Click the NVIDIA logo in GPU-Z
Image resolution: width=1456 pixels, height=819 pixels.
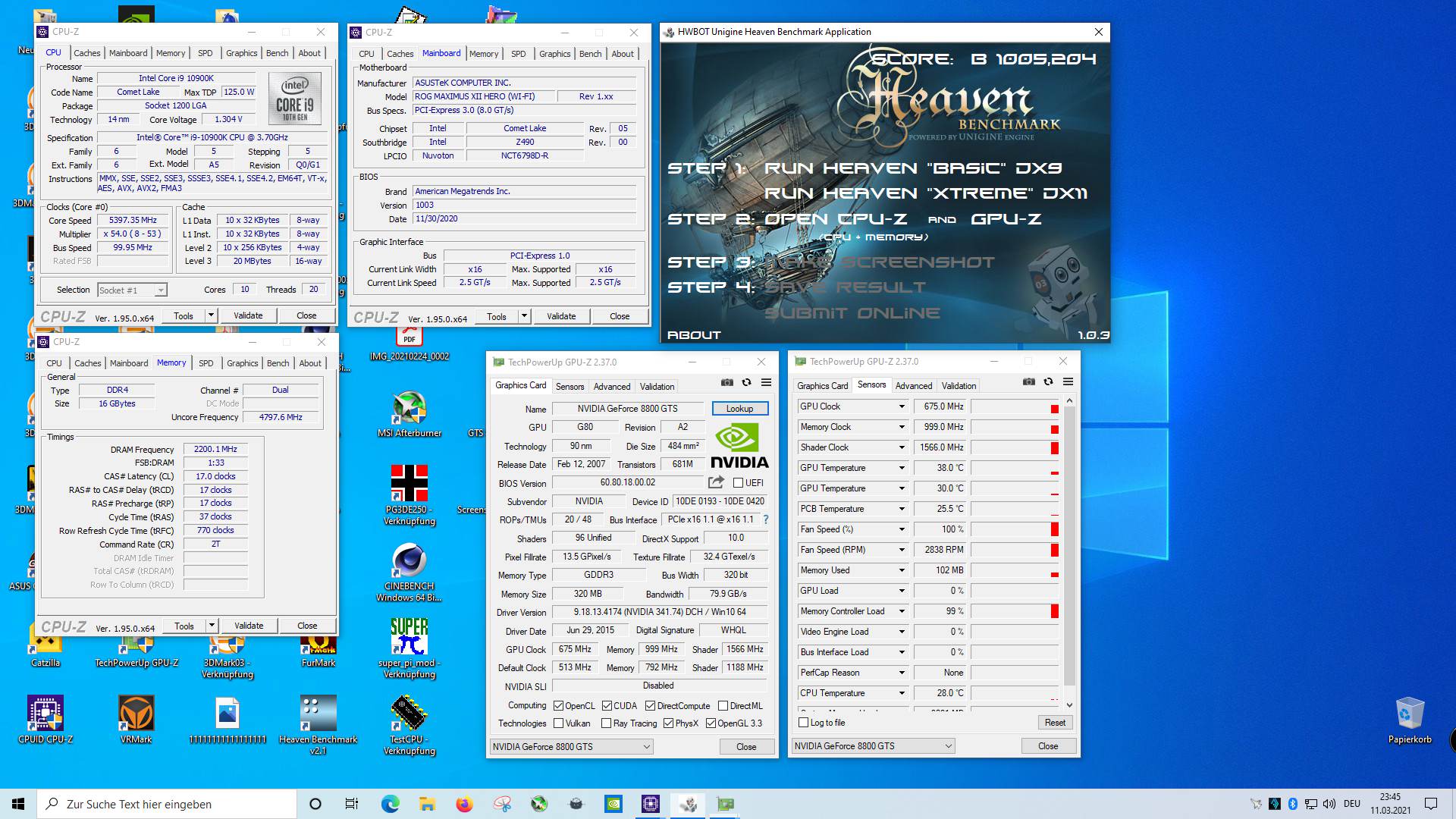[x=739, y=446]
